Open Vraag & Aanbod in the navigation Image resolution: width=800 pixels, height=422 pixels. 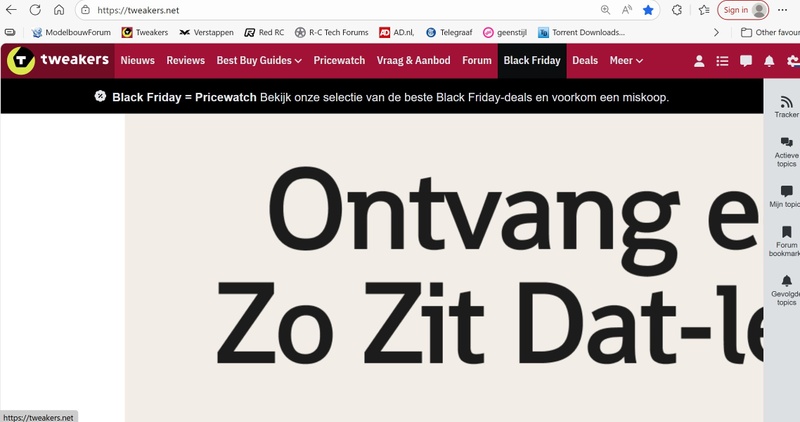pos(414,60)
